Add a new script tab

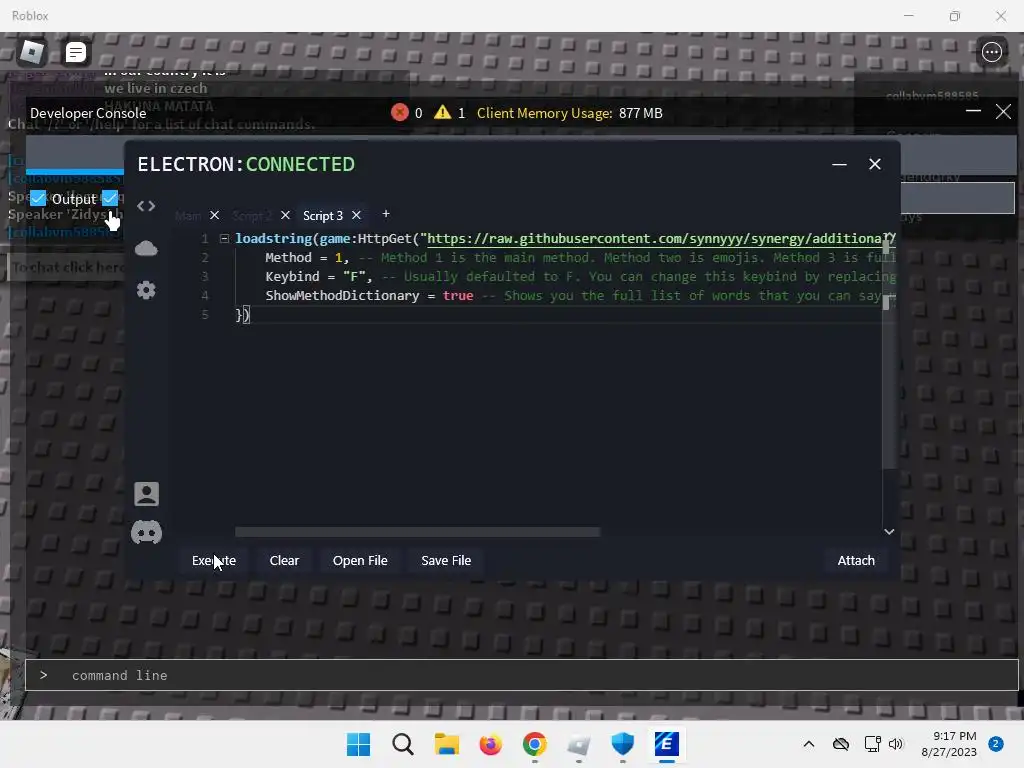386,214
